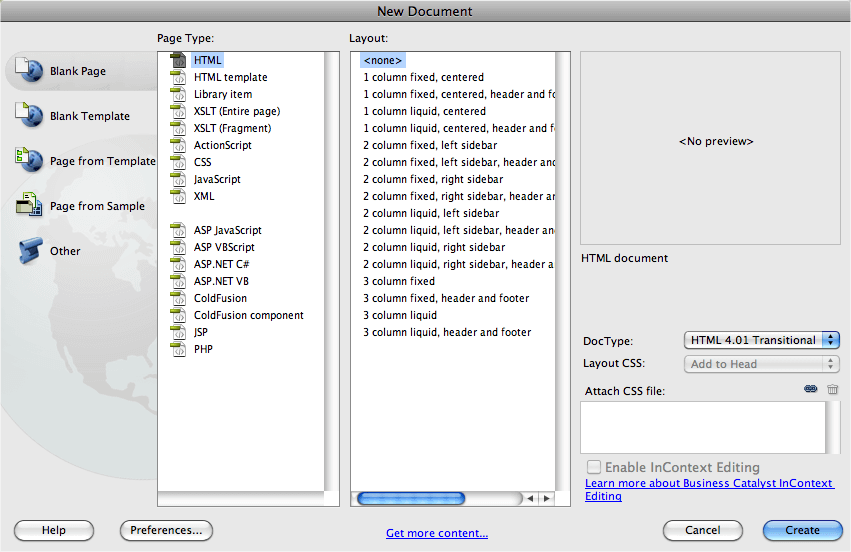Screen dimensions: 851x552
Task: Click the ASP VBScript file icon
Action: click(x=179, y=247)
